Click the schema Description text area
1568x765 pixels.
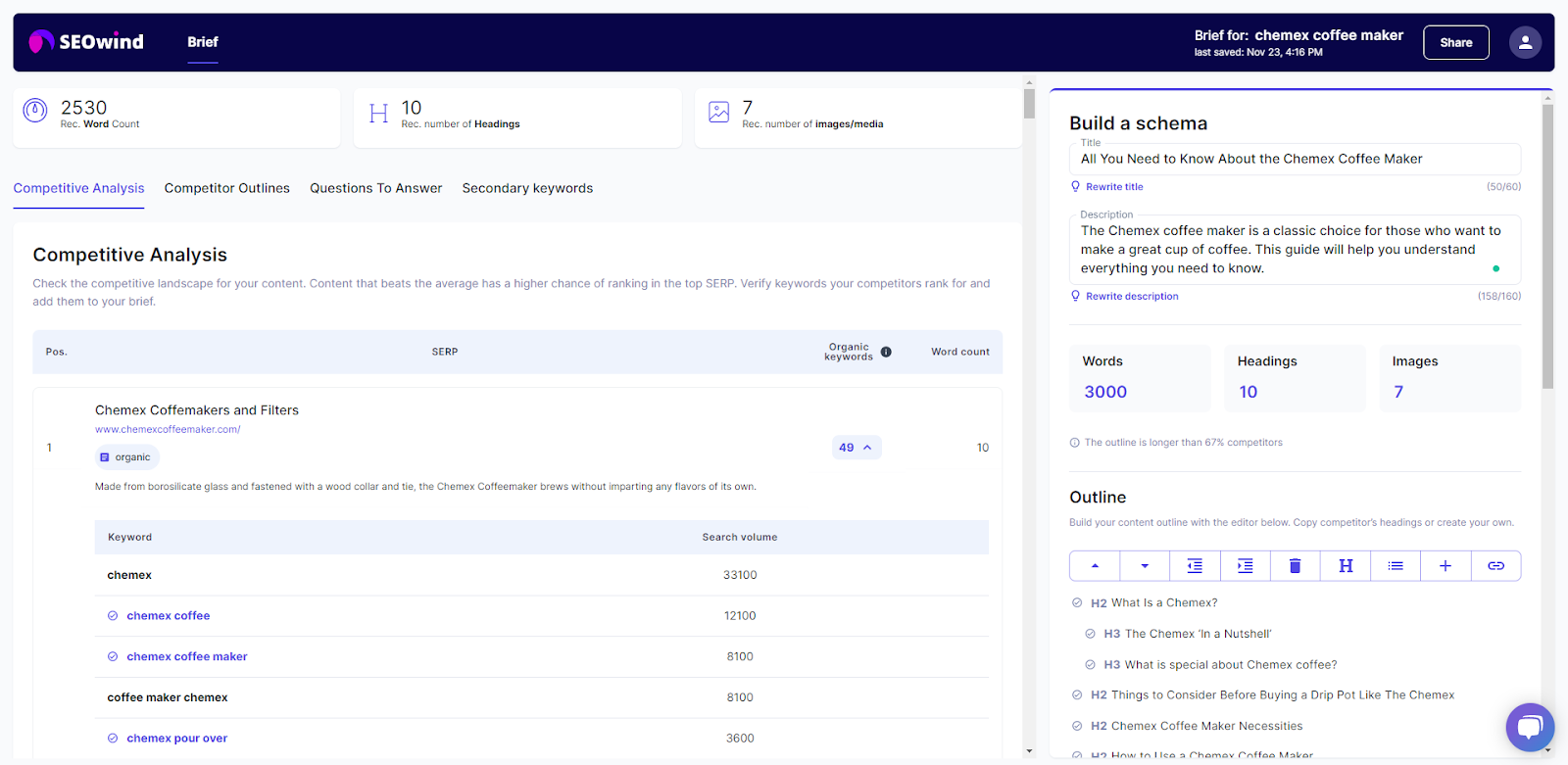1296,250
